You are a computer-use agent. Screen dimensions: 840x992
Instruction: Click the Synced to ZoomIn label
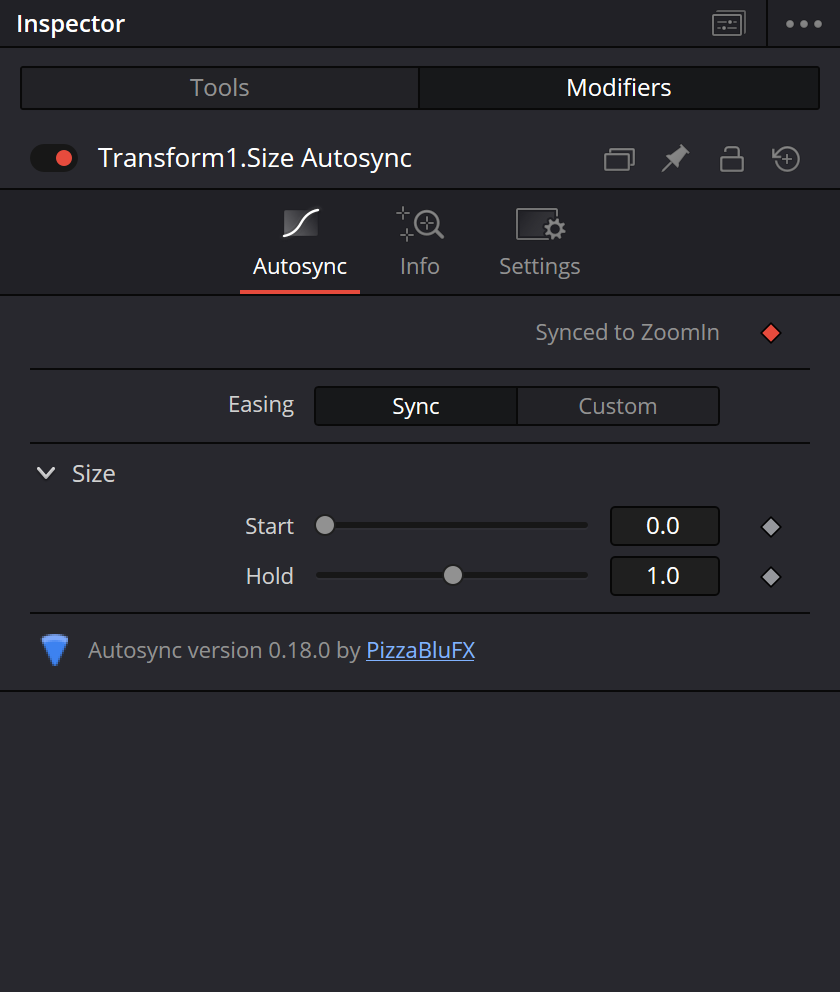click(627, 333)
